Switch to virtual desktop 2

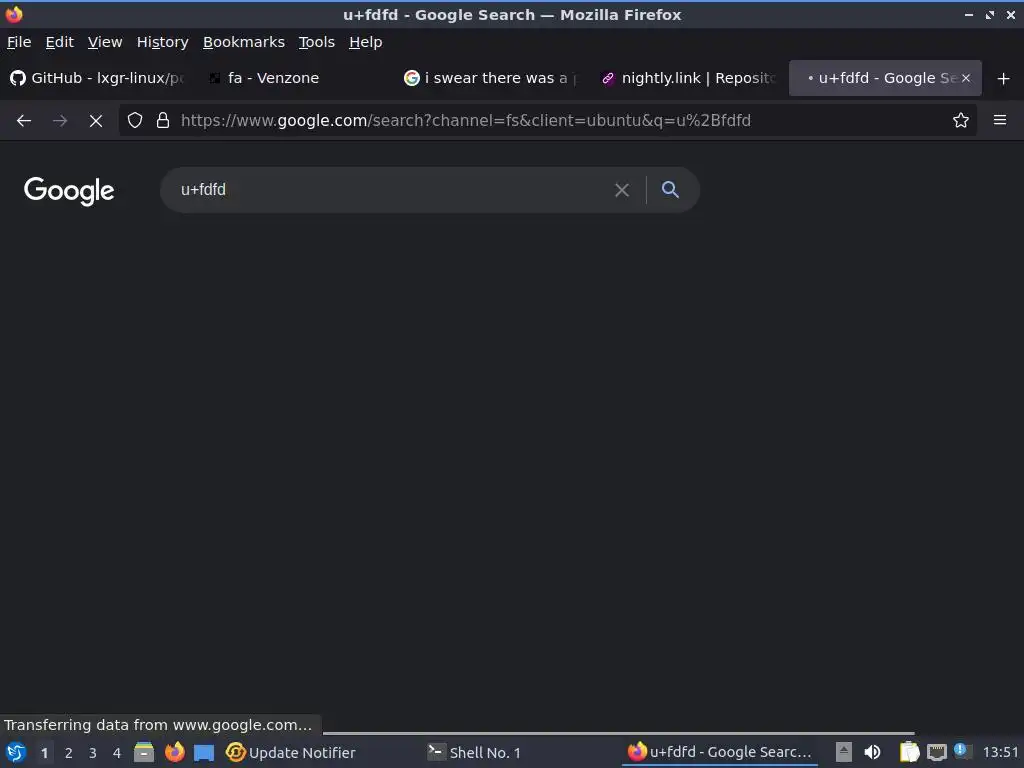[x=69, y=753]
